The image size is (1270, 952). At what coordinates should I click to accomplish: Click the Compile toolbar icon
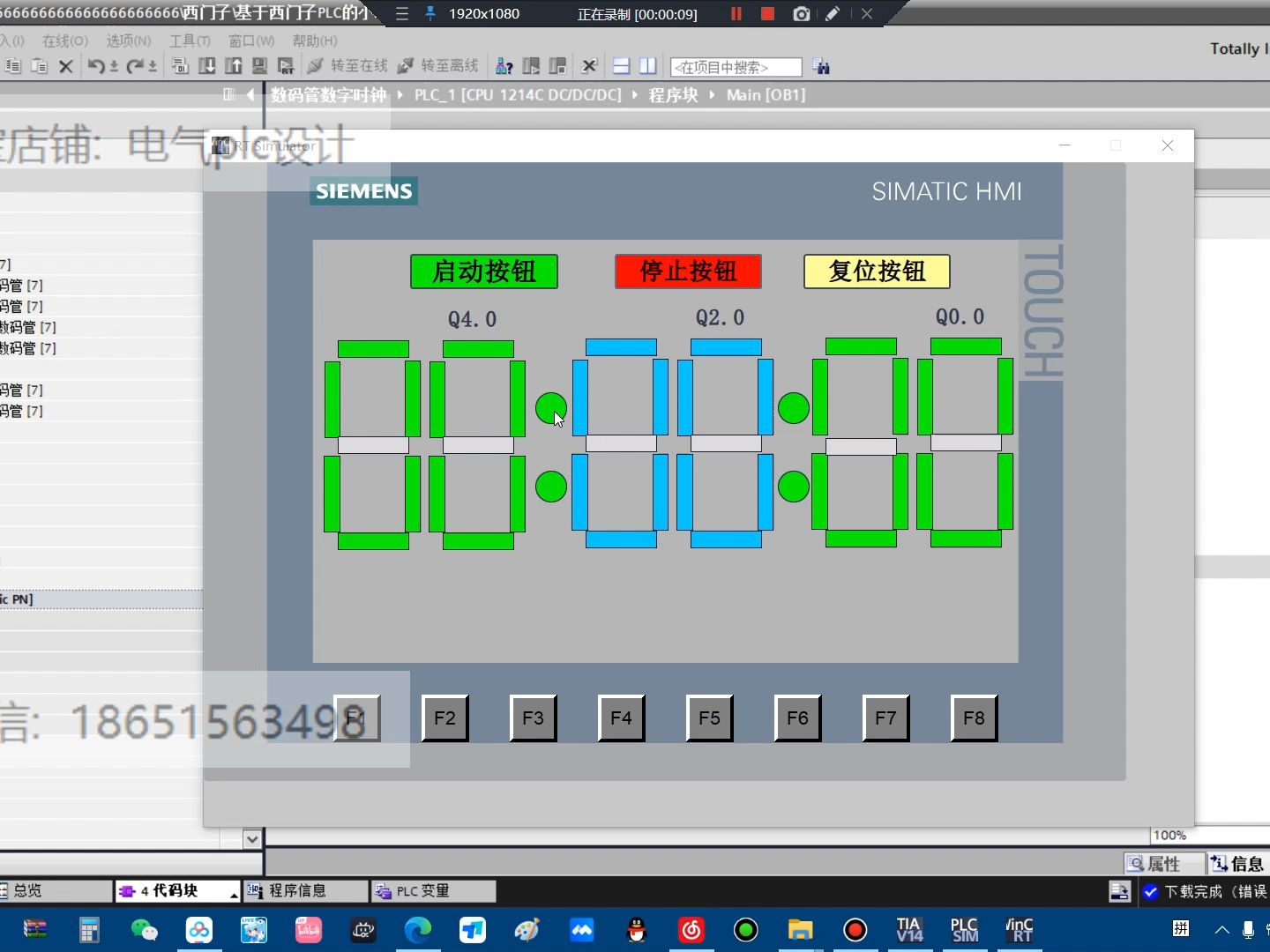tap(180, 66)
